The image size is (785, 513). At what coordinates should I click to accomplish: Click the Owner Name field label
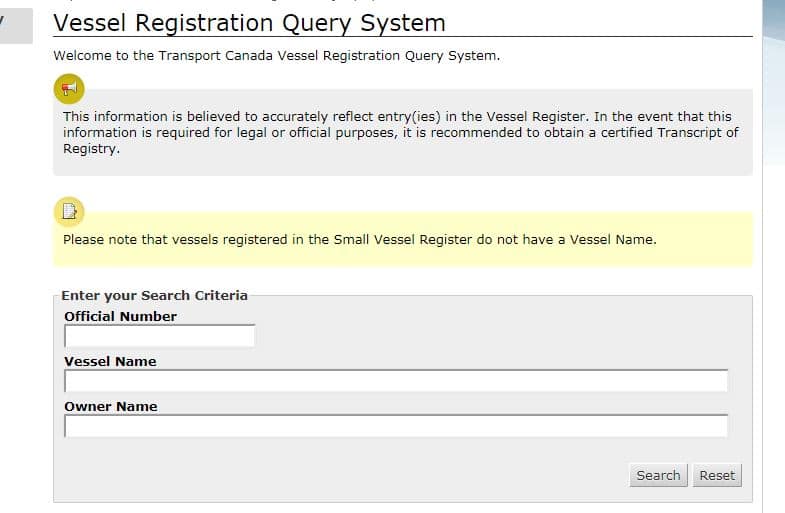(x=111, y=406)
